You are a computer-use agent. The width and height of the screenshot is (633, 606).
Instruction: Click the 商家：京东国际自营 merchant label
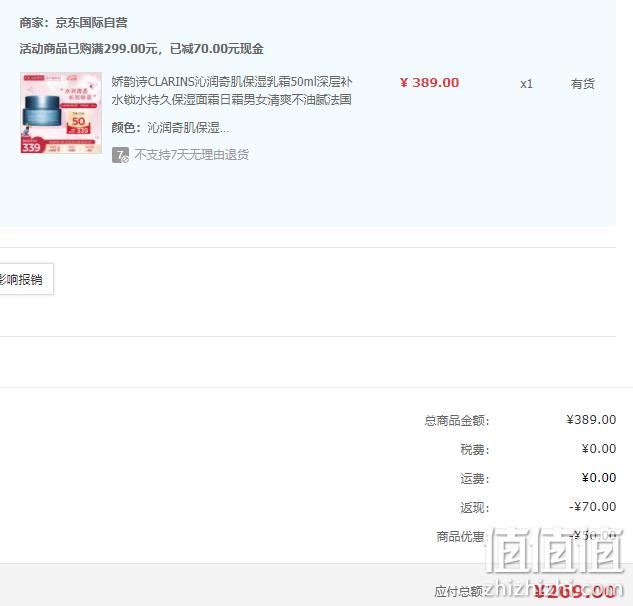point(73,23)
